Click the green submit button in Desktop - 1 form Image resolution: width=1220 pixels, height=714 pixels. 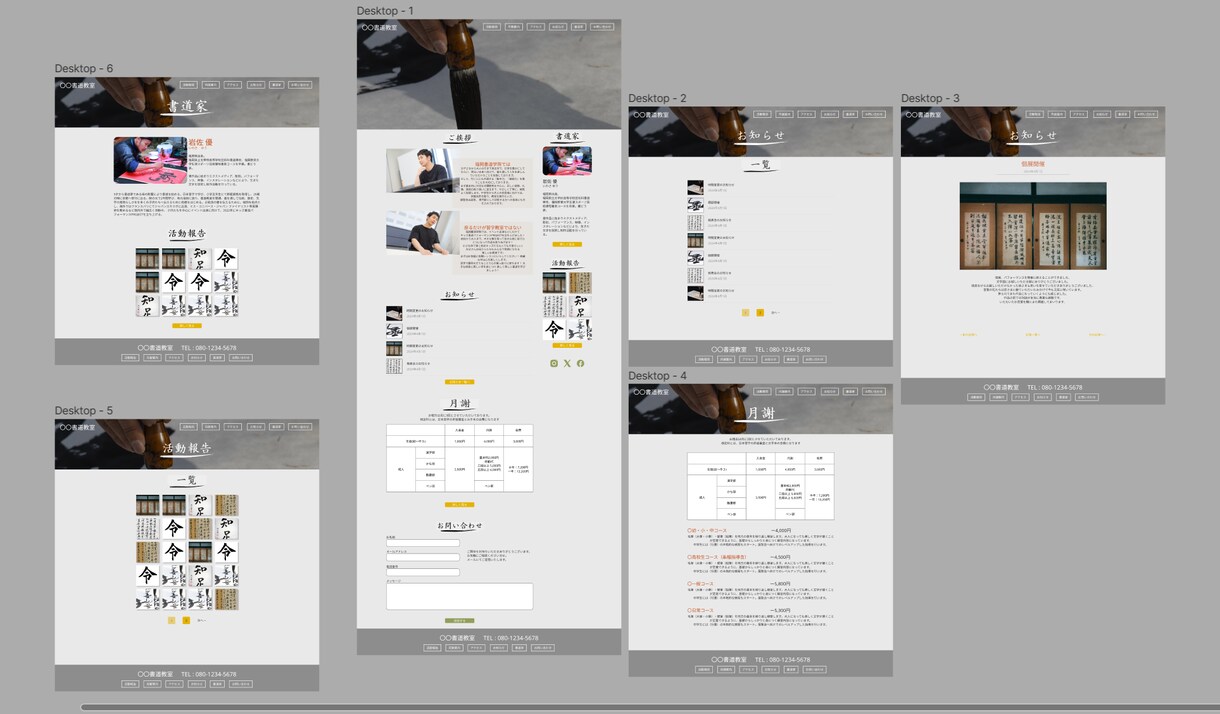(459, 621)
